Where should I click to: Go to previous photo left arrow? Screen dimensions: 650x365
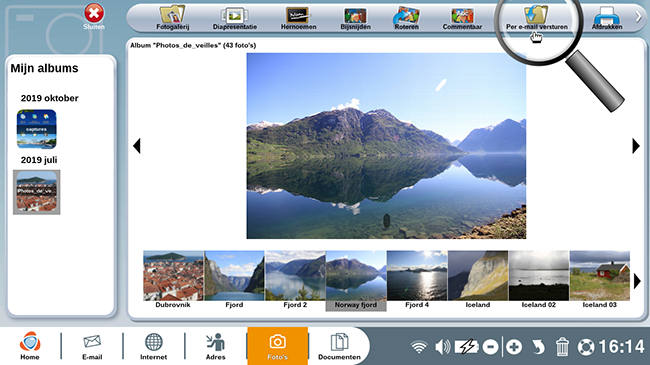[x=136, y=146]
